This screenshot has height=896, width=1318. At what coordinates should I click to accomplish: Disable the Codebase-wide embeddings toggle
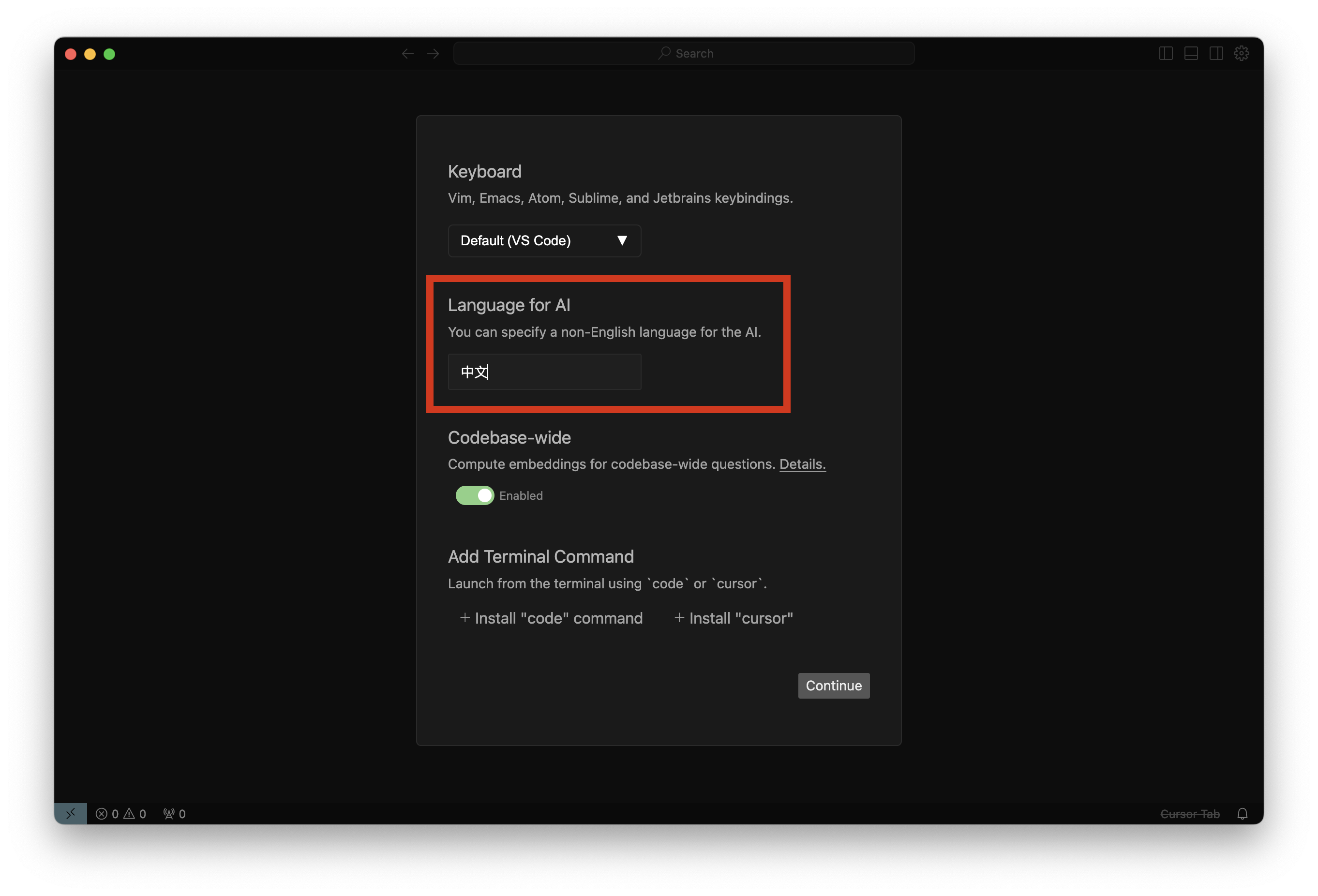coord(475,495)
